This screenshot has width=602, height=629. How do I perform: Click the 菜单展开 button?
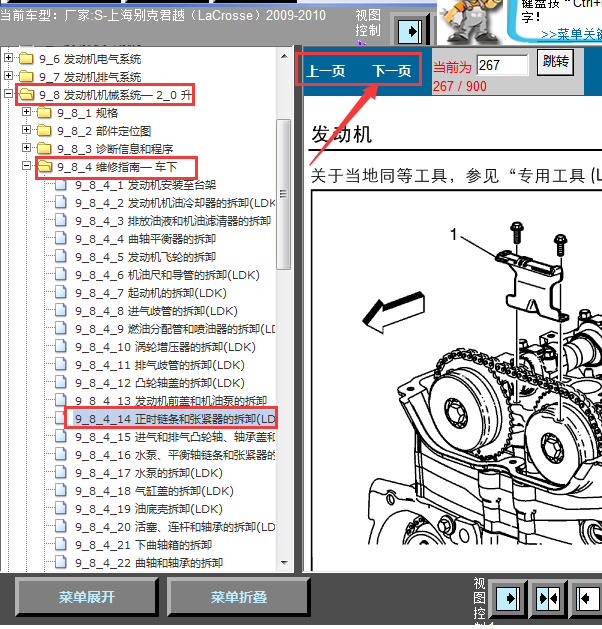point(87,597)
